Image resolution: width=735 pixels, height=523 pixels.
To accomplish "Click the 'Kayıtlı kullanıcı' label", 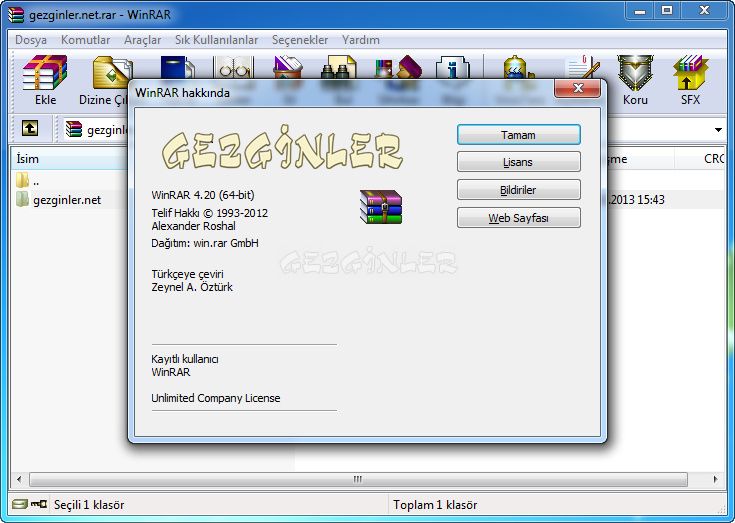I will [x=185, y=359].
